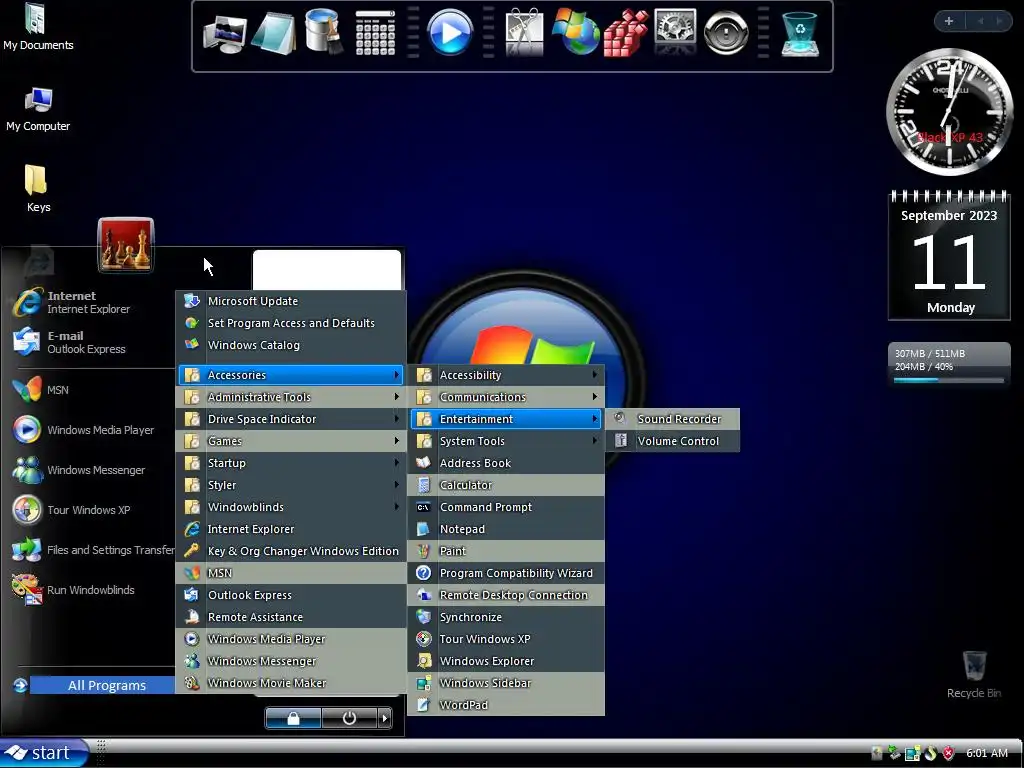Screen dimensions: 1024x768
Task: Click the round power icon in dock
Action: click(x=726, y=32)
